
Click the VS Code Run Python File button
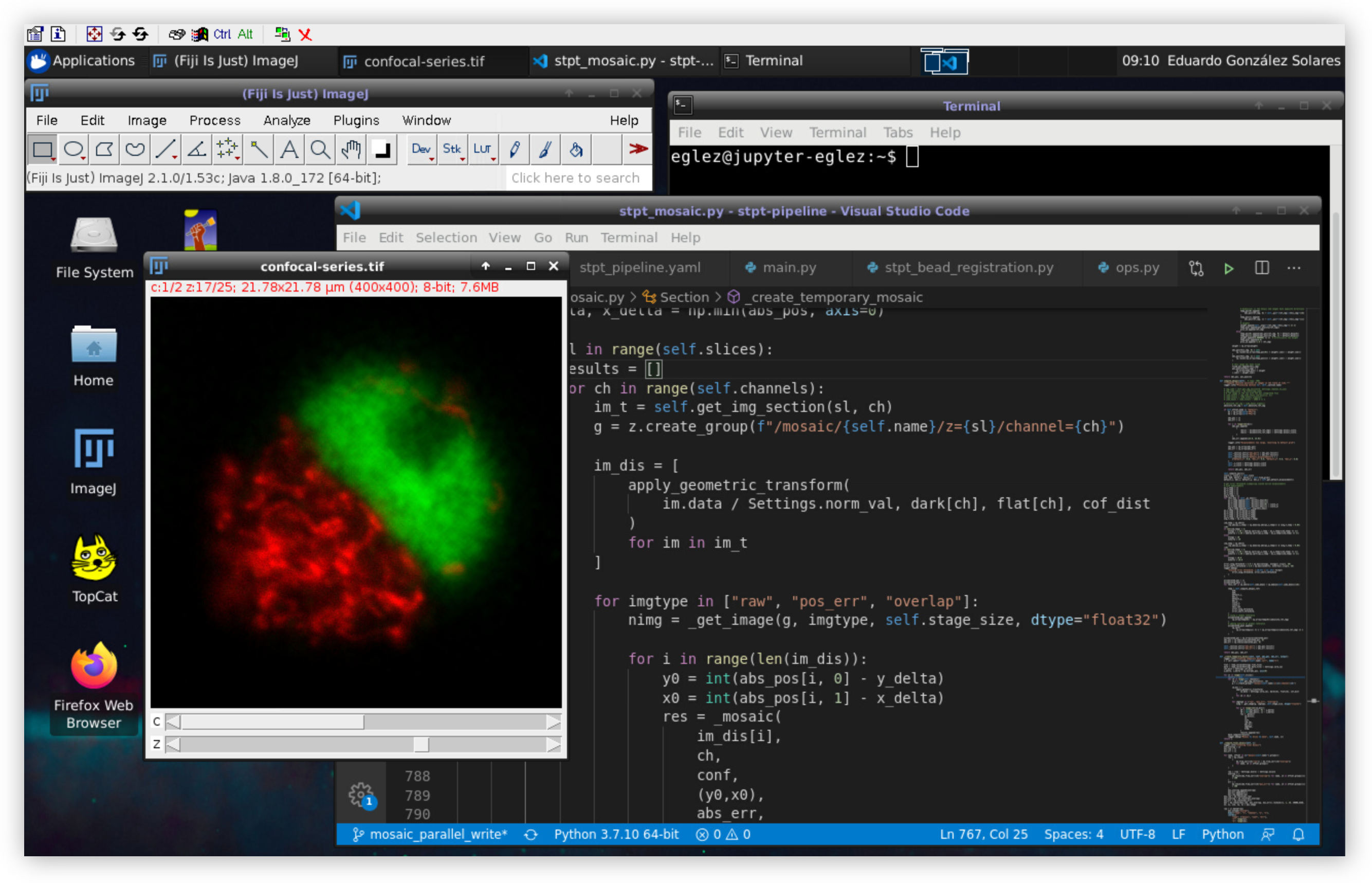tap(1229, 268)
